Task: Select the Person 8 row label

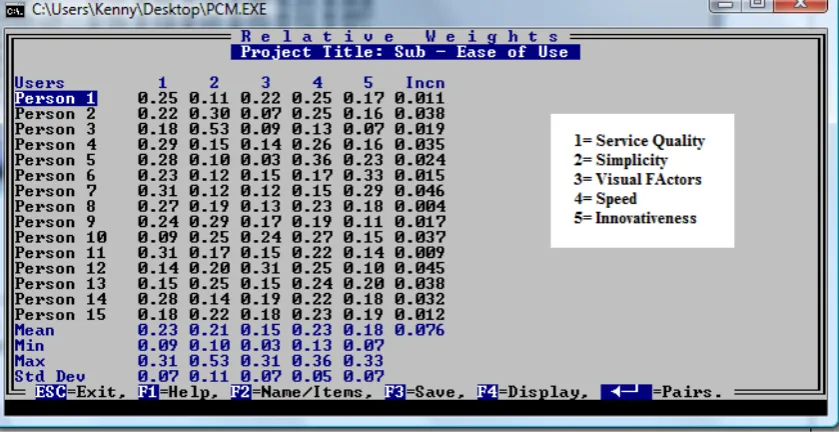Action: click(x=55, y=207)
